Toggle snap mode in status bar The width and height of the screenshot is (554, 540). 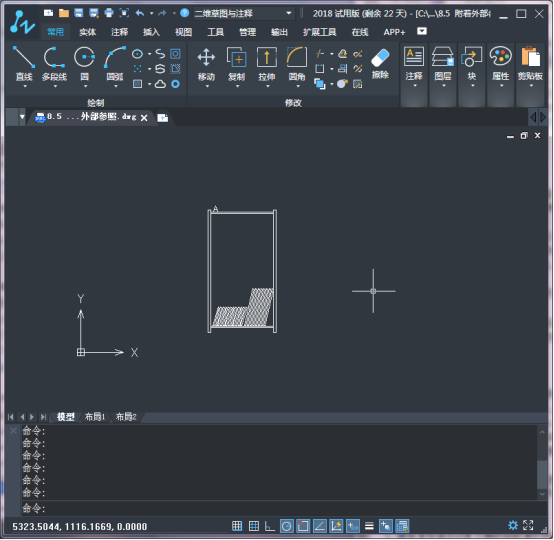[237, 527]
